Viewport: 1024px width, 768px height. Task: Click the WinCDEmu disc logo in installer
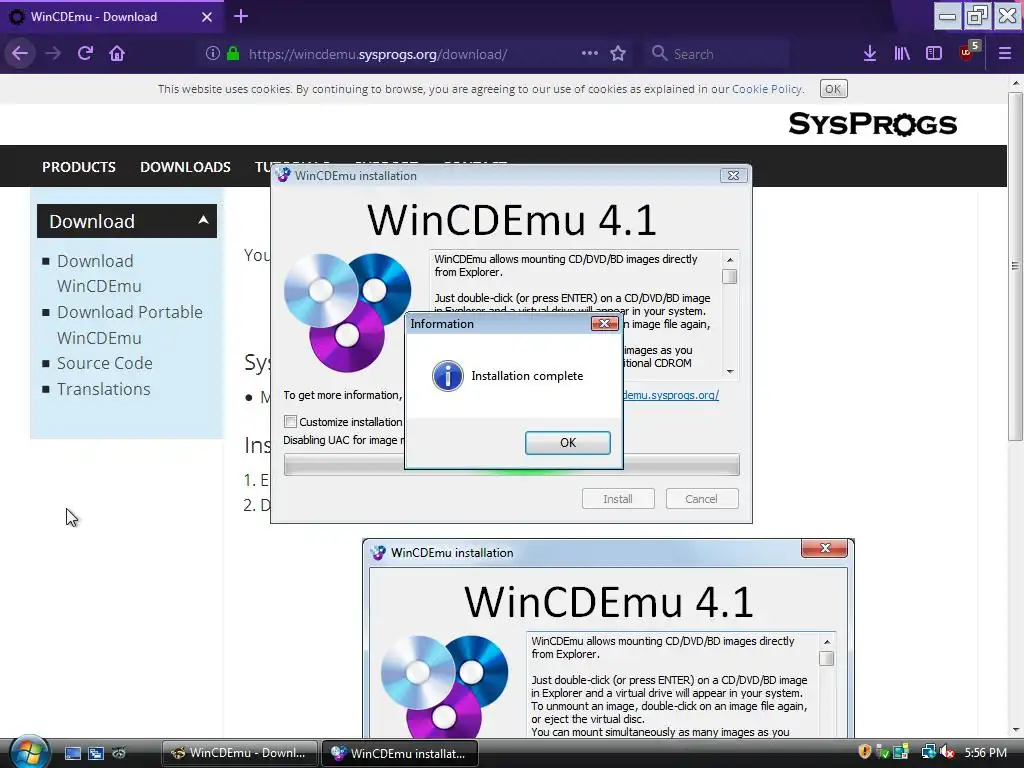pos(347,312)
